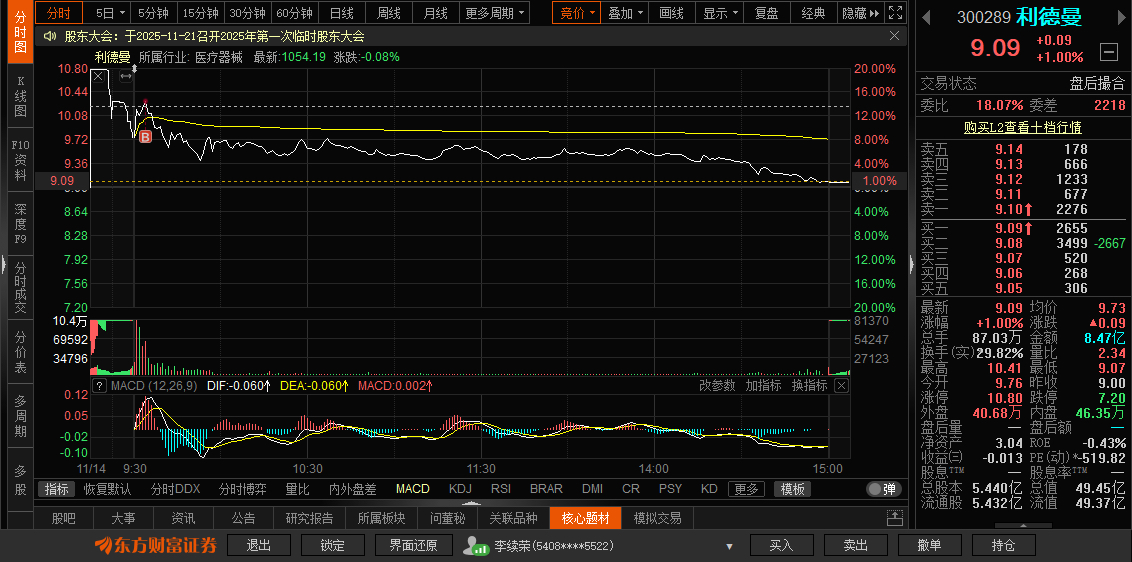Switch to 月线 chart

point(435,13)
